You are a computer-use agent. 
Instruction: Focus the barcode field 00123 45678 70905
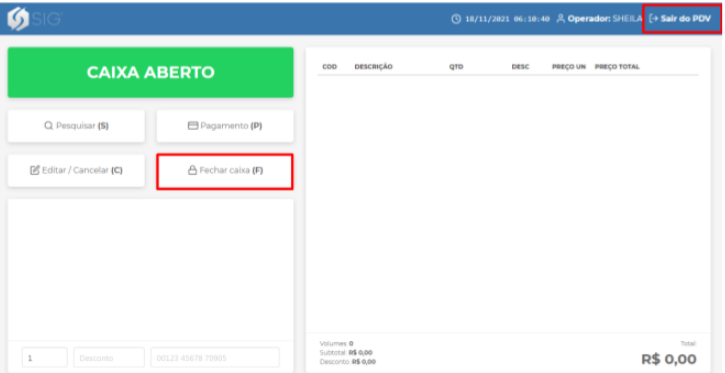click(x=215, y=358)
